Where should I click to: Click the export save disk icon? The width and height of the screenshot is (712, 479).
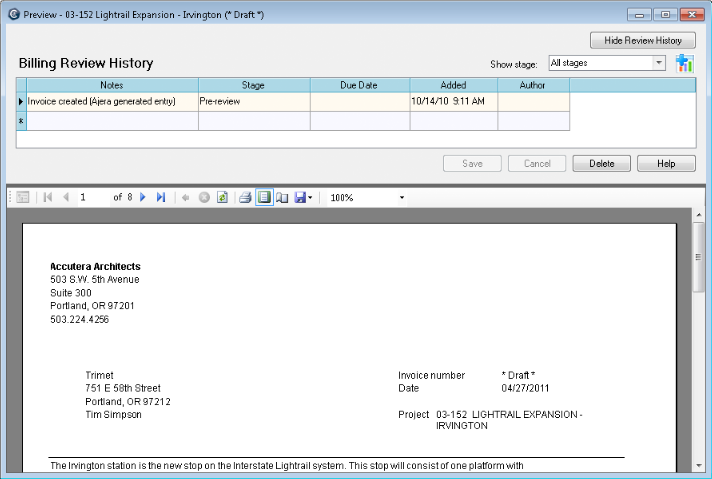click(x=299, y=198)
